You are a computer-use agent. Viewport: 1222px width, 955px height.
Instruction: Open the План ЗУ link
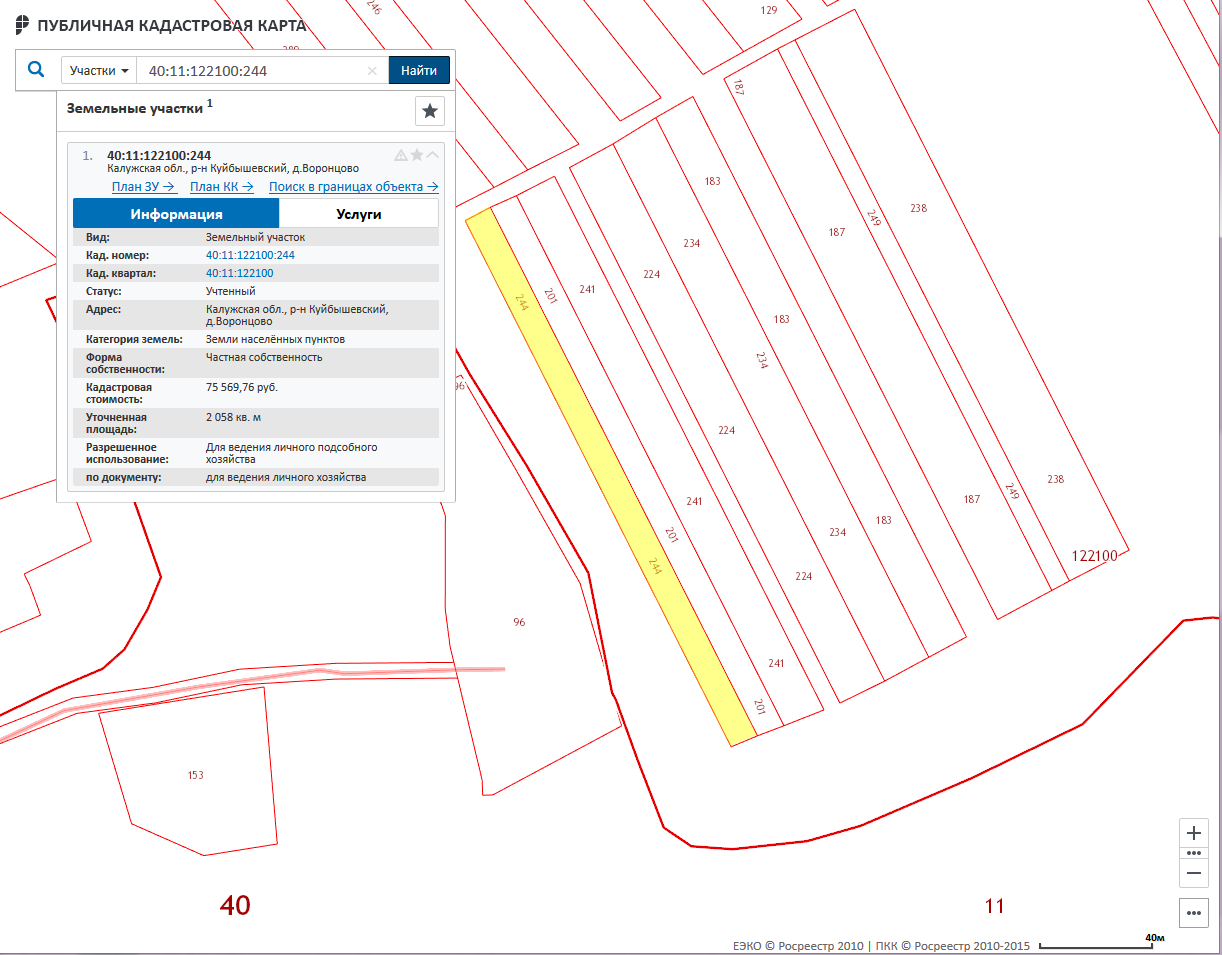(x=144, y=187)
